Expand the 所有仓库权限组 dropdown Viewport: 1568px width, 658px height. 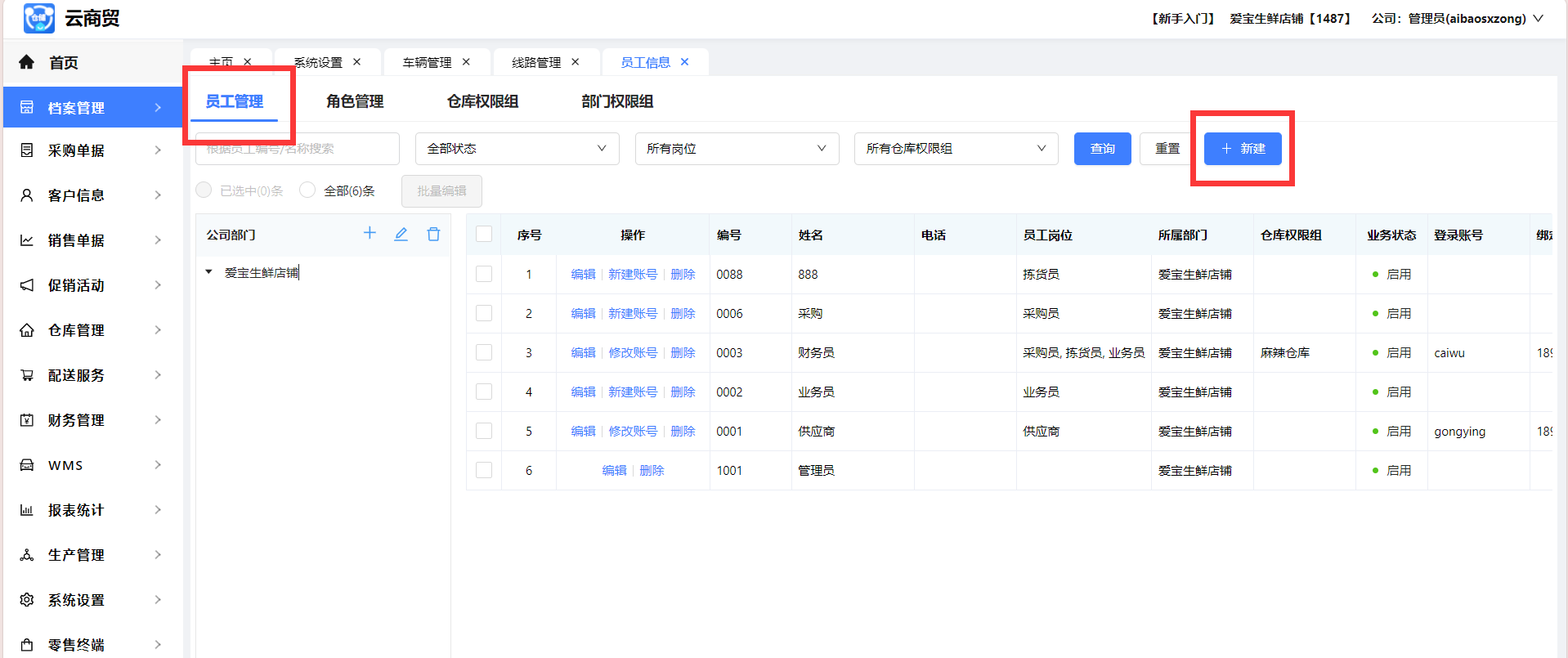(x=956, y=149)
